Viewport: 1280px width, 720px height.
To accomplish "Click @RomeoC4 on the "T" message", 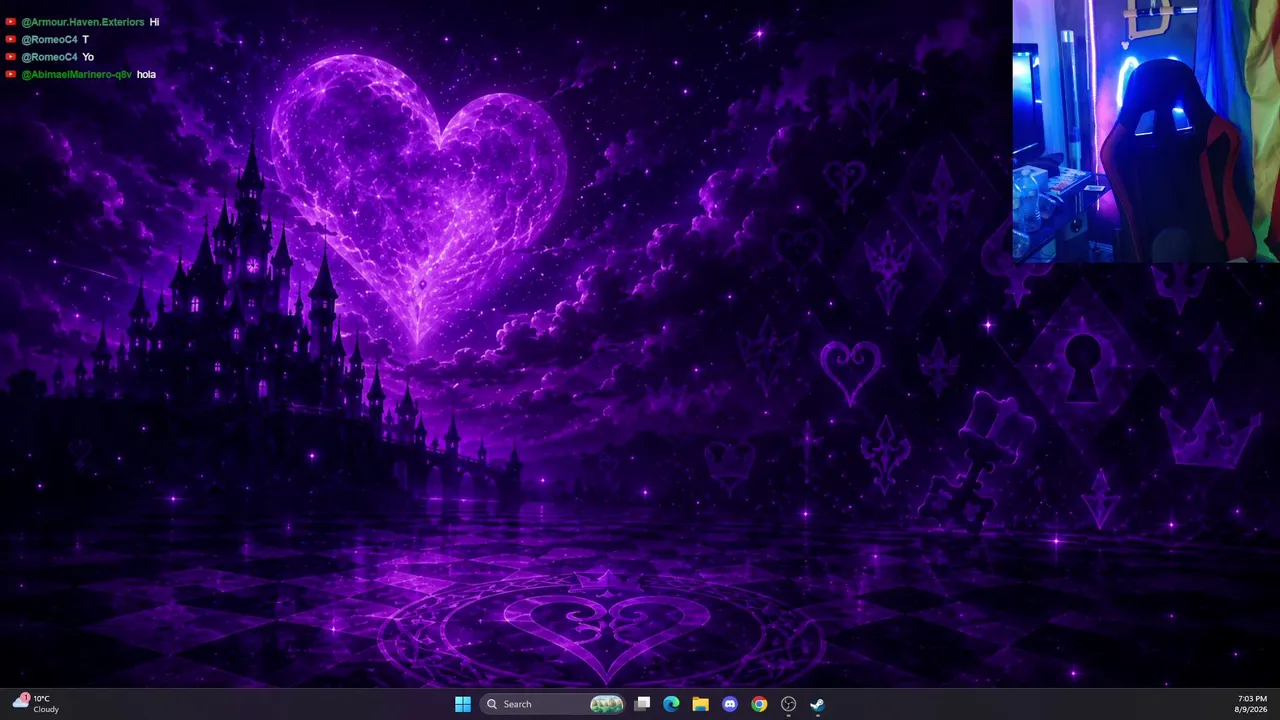I will [49, 39].
